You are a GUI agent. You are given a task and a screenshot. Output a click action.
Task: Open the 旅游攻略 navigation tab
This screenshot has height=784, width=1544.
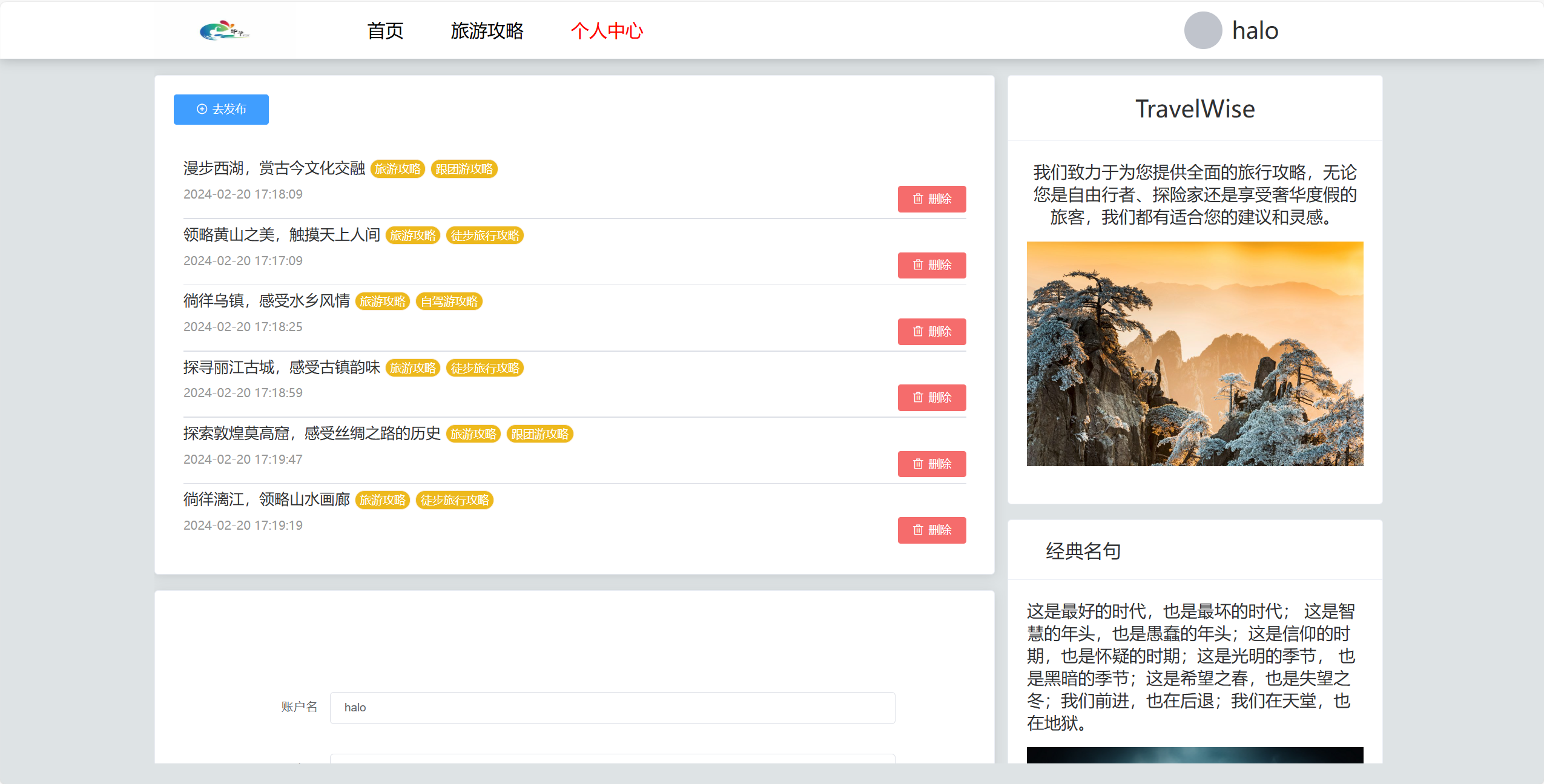[x=487, y=30]
